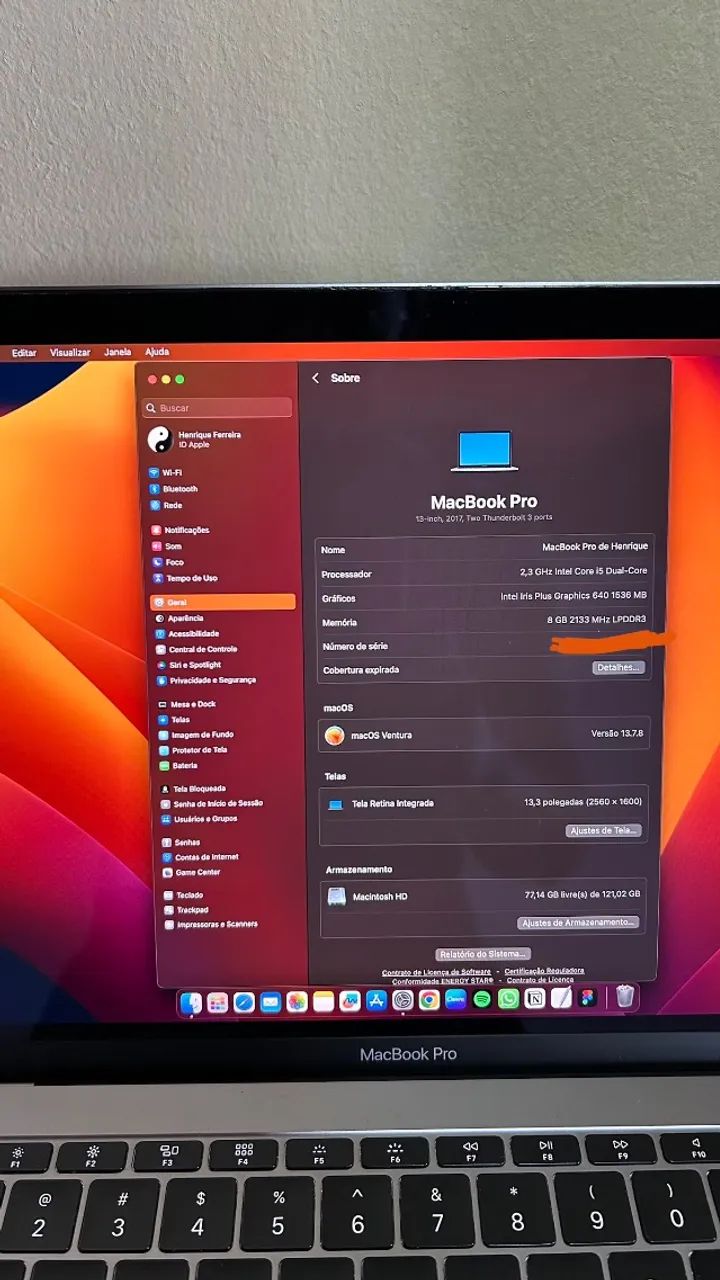Click the Tela Retina Integrada row
The height and width of the screenshot is (1280, 720).
tap(484, 803)
